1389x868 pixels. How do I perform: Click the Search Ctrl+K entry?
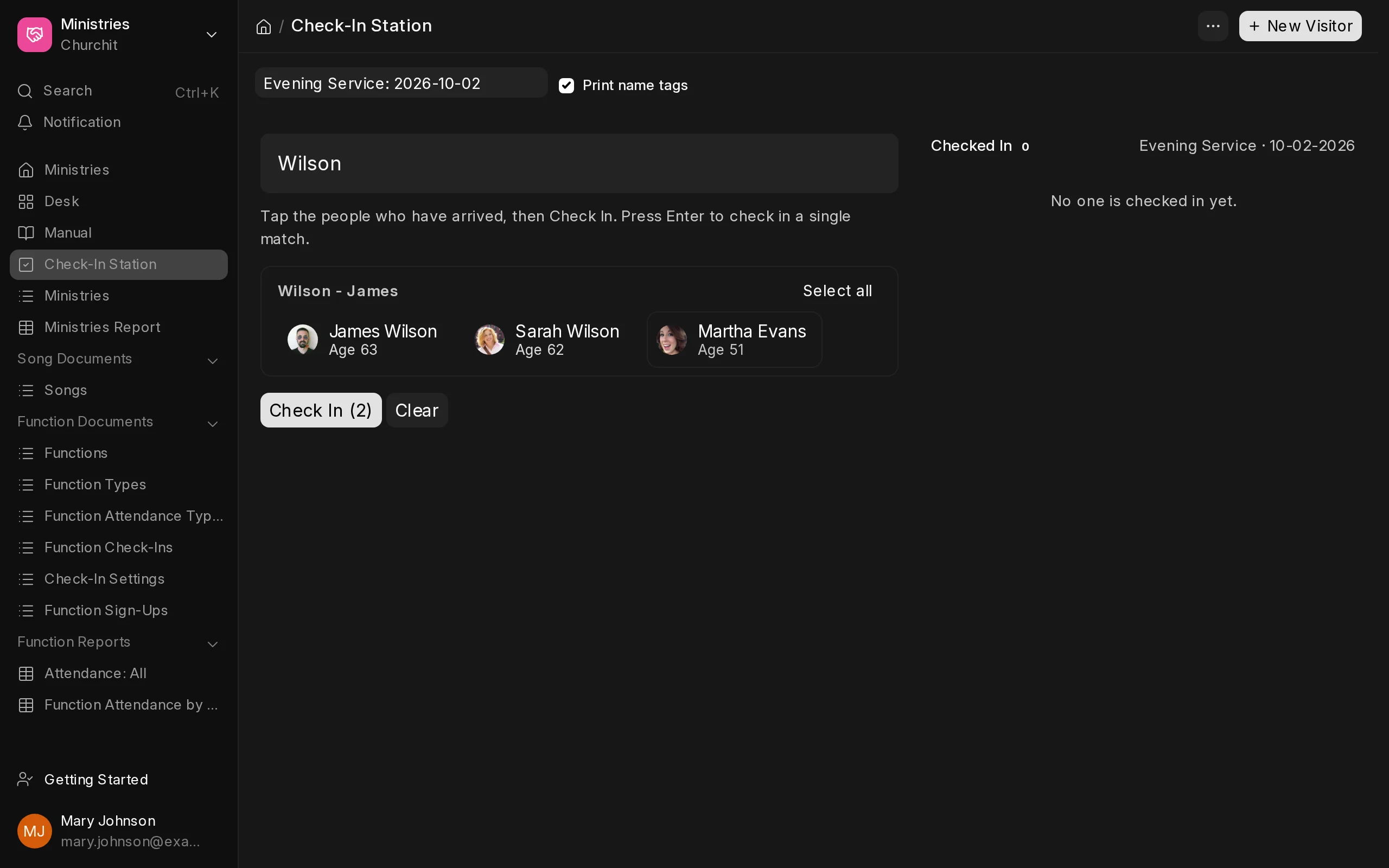tap(119, 91)
